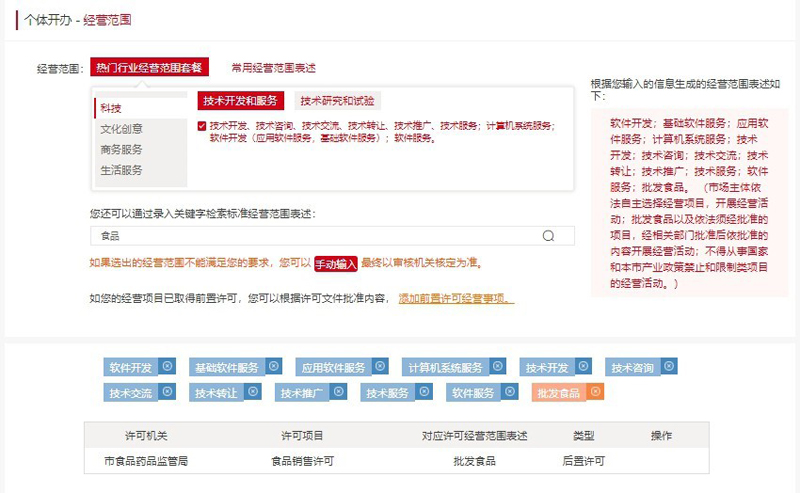Uncheck the 技术开发 scope checkbox
The height and width of the screenshot is (493, 800).
202,126
